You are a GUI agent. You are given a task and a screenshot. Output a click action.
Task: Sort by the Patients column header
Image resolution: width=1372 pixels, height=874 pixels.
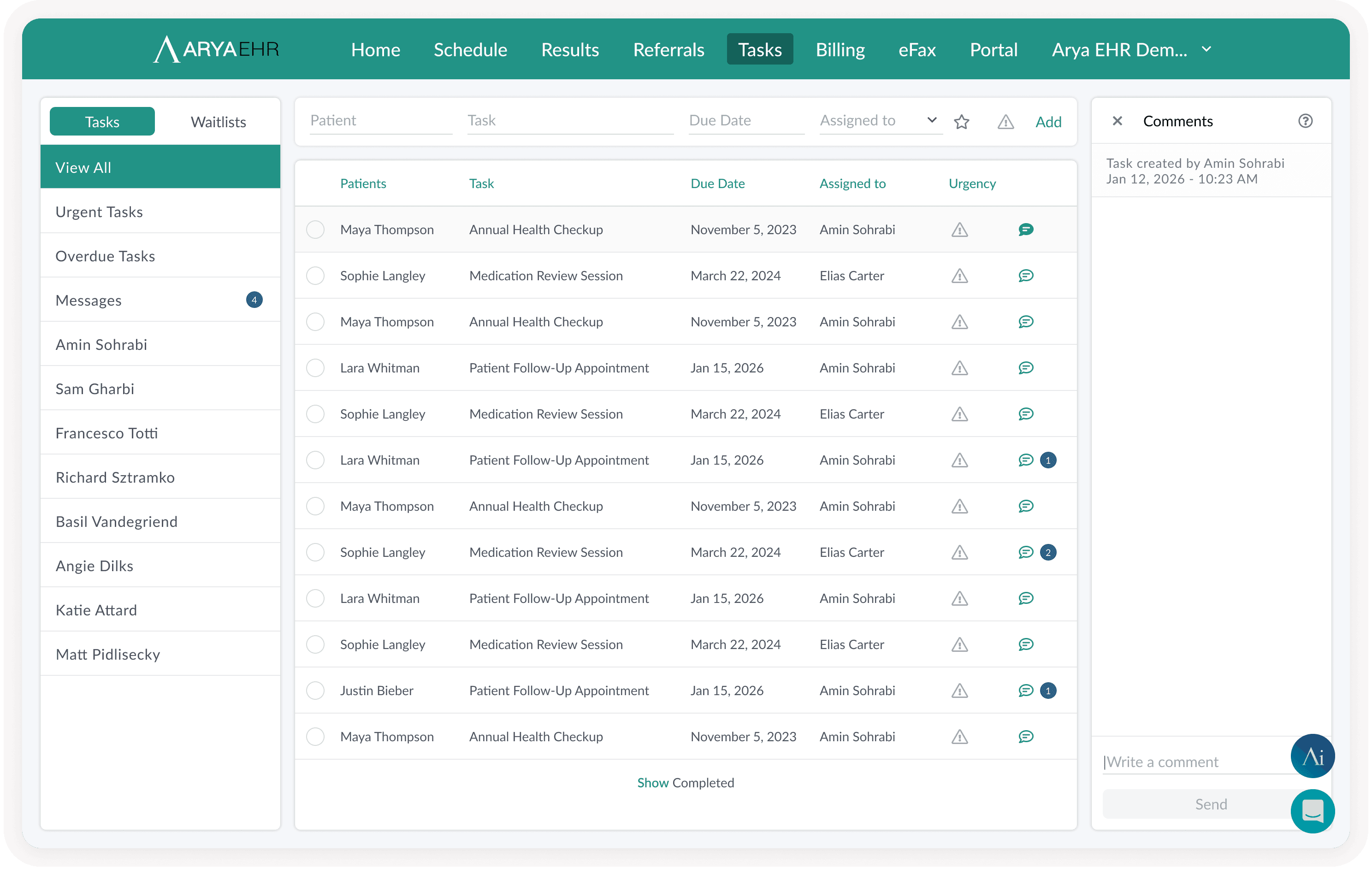363,183
